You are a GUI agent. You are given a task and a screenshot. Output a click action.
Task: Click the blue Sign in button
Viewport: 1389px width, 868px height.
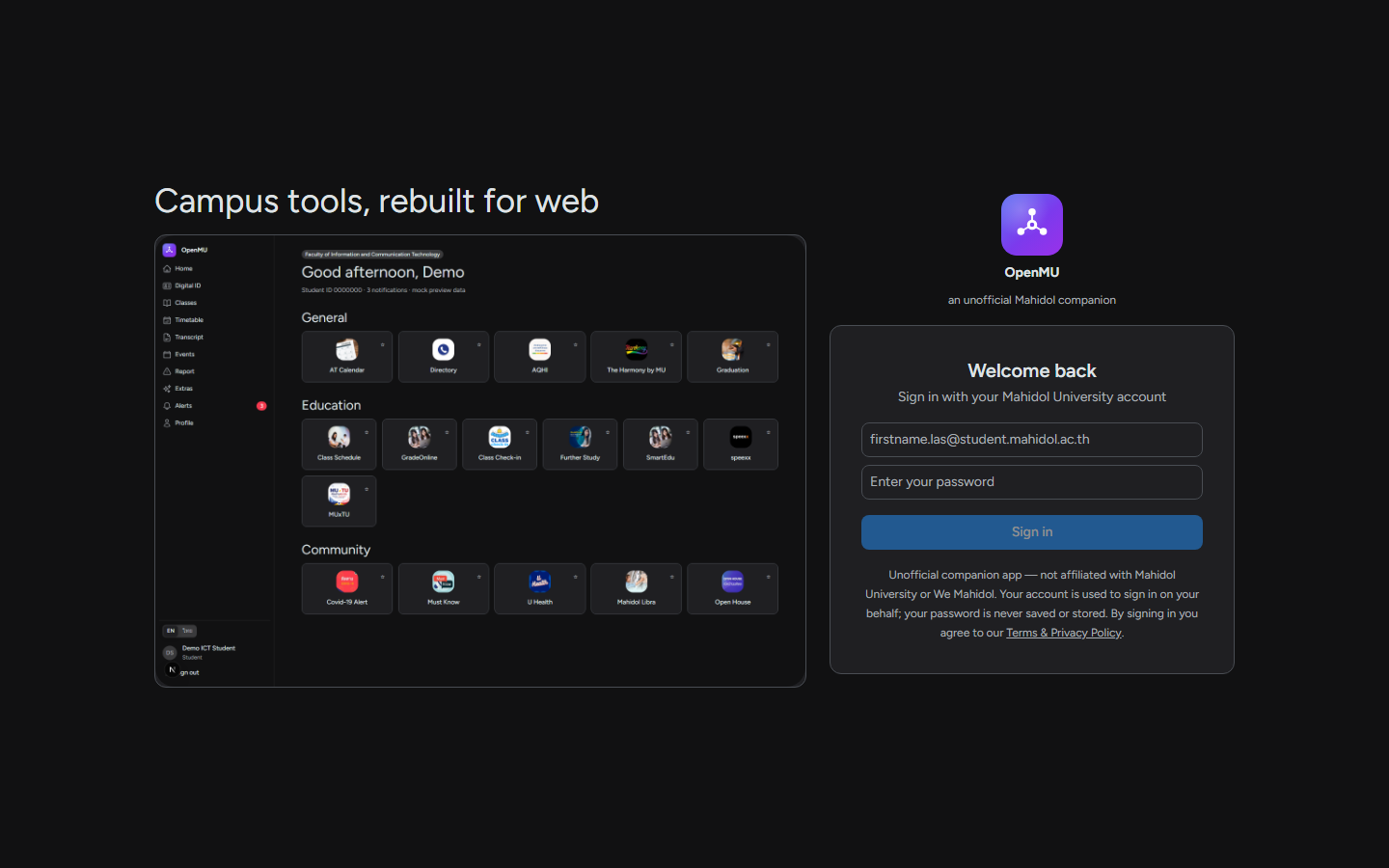pyautogui.click(x=1032, y=532)
